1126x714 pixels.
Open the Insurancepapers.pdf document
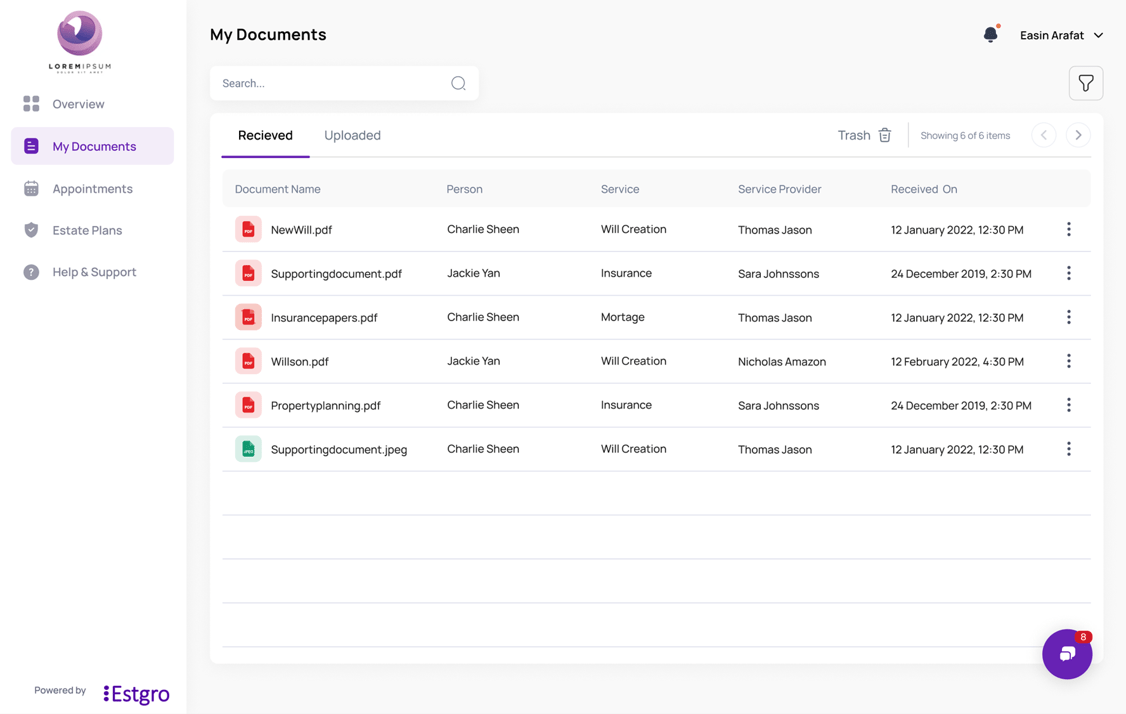324,317
